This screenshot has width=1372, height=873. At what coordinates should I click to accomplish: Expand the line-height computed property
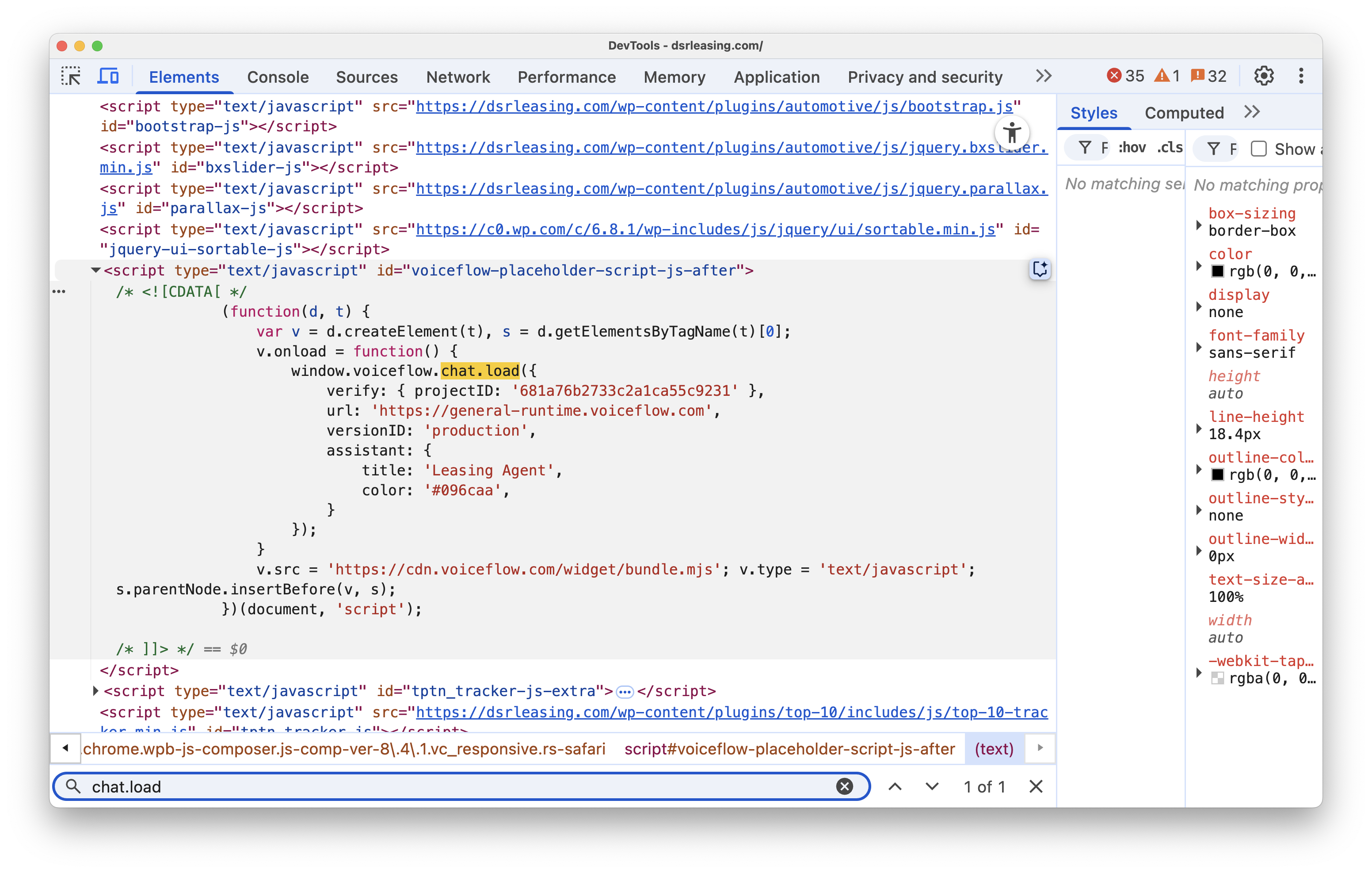tap(1199, 429)
